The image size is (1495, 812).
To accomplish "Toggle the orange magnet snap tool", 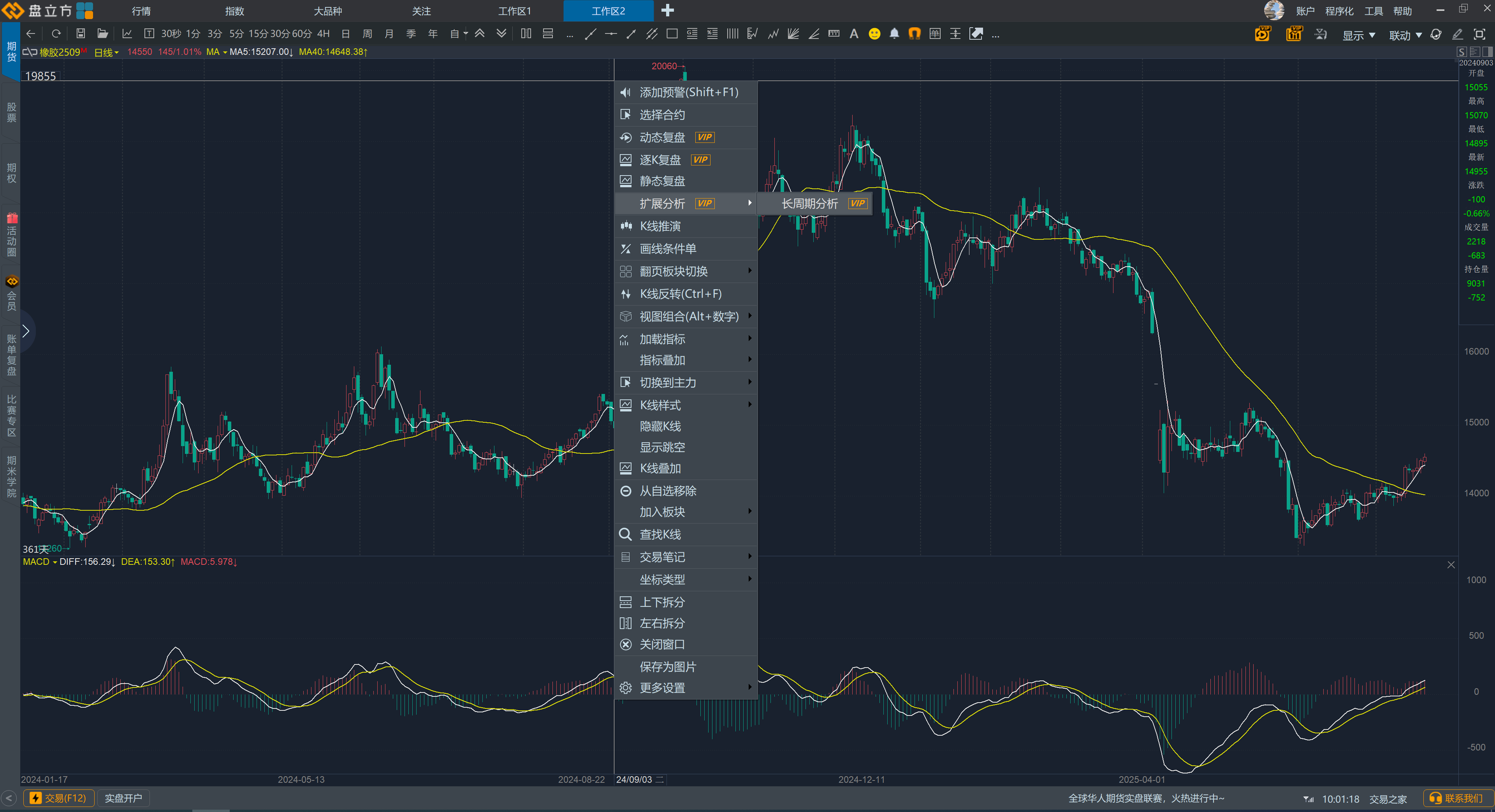I will pyautogui.click(x=915, y=33).
